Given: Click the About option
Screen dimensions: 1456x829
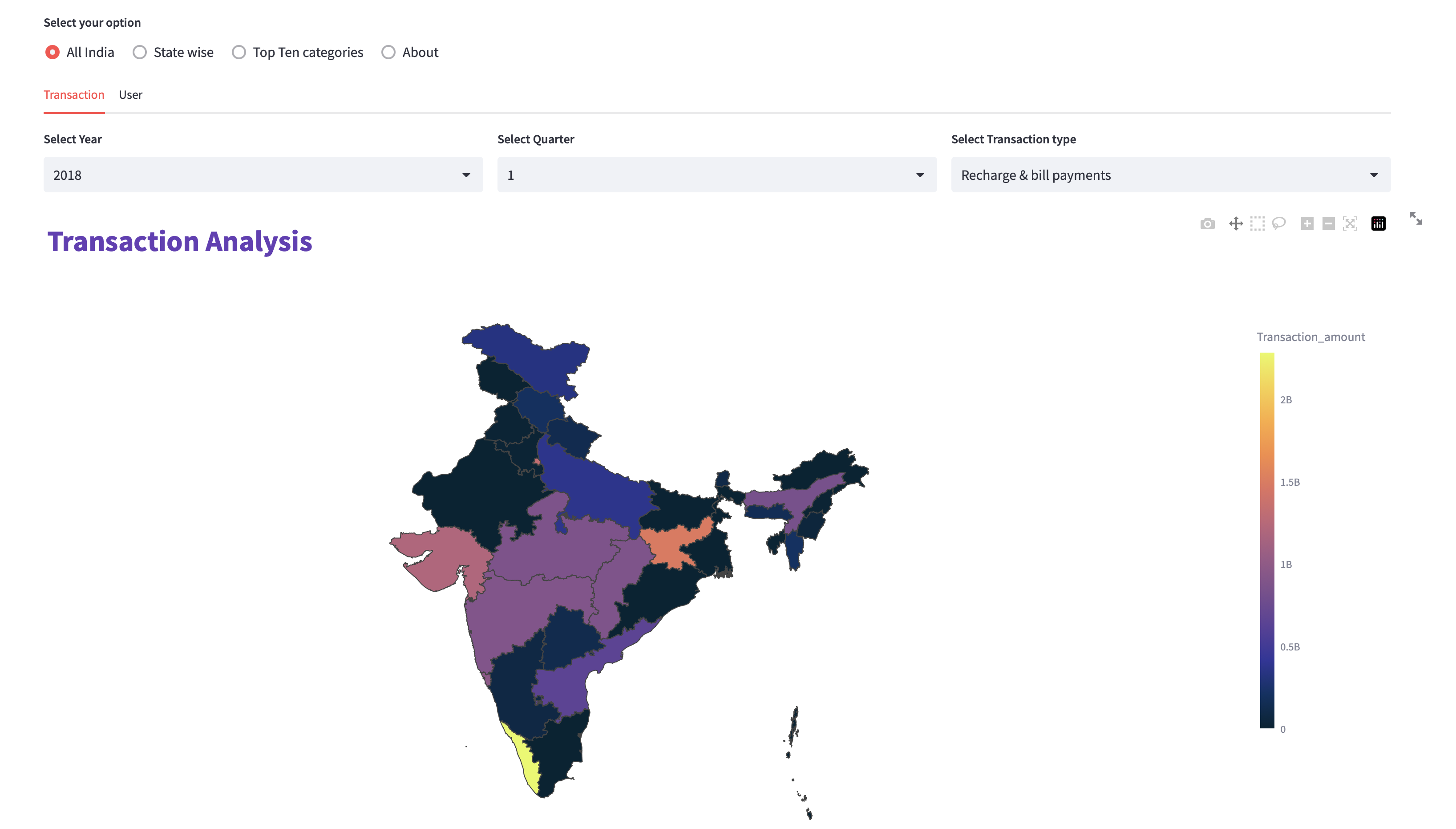Looking at the screenshot, I should click(389, 52).
